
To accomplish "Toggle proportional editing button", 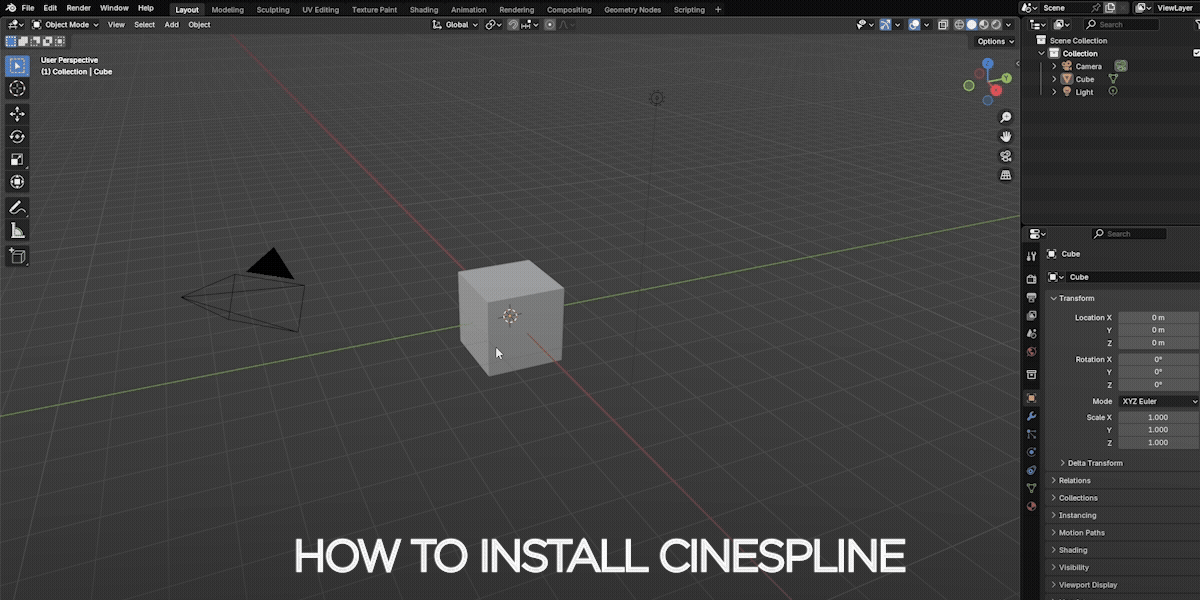I will (x=550, y=24).
